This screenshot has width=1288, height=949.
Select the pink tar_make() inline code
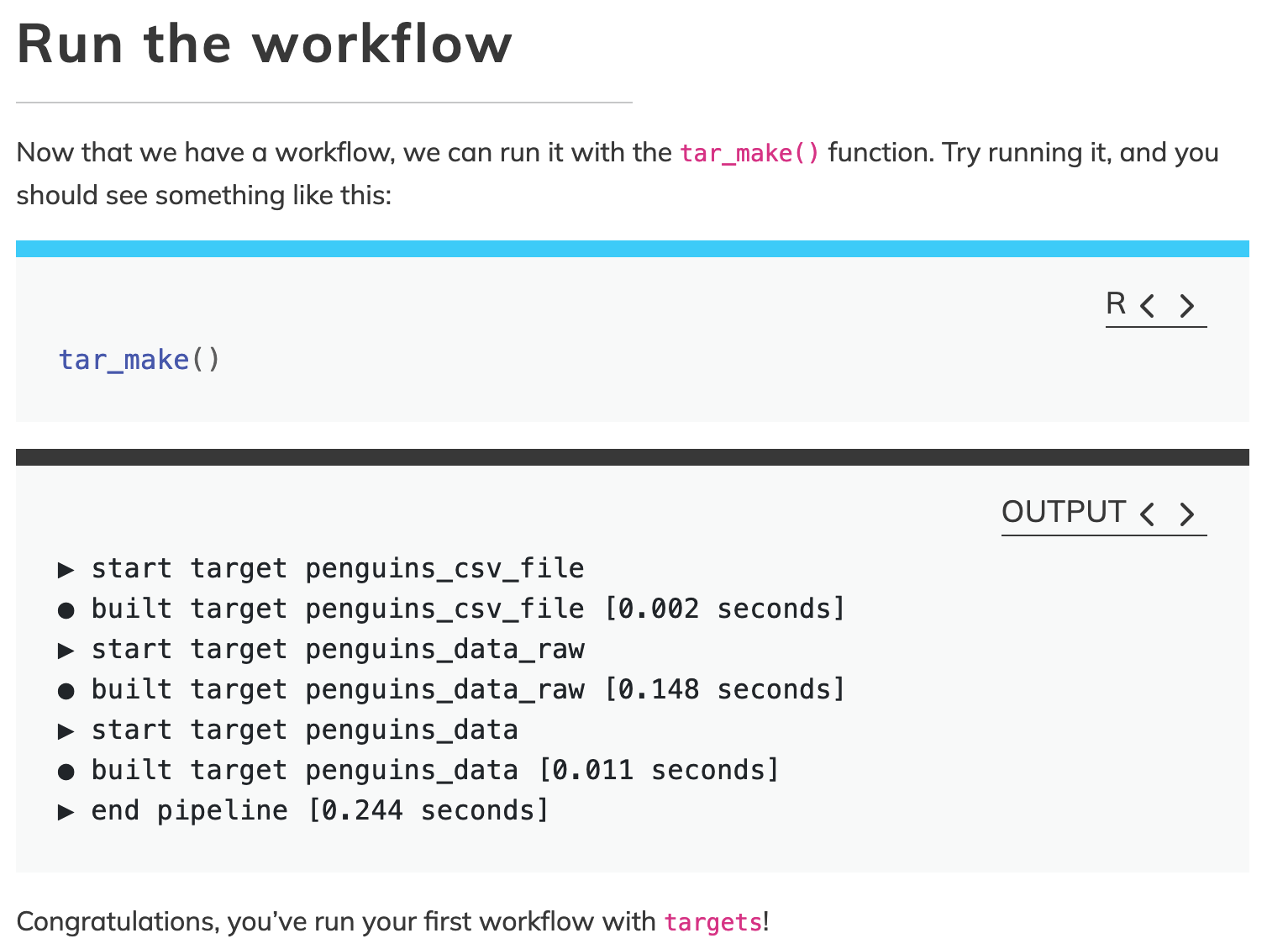[x=749, y=153]
